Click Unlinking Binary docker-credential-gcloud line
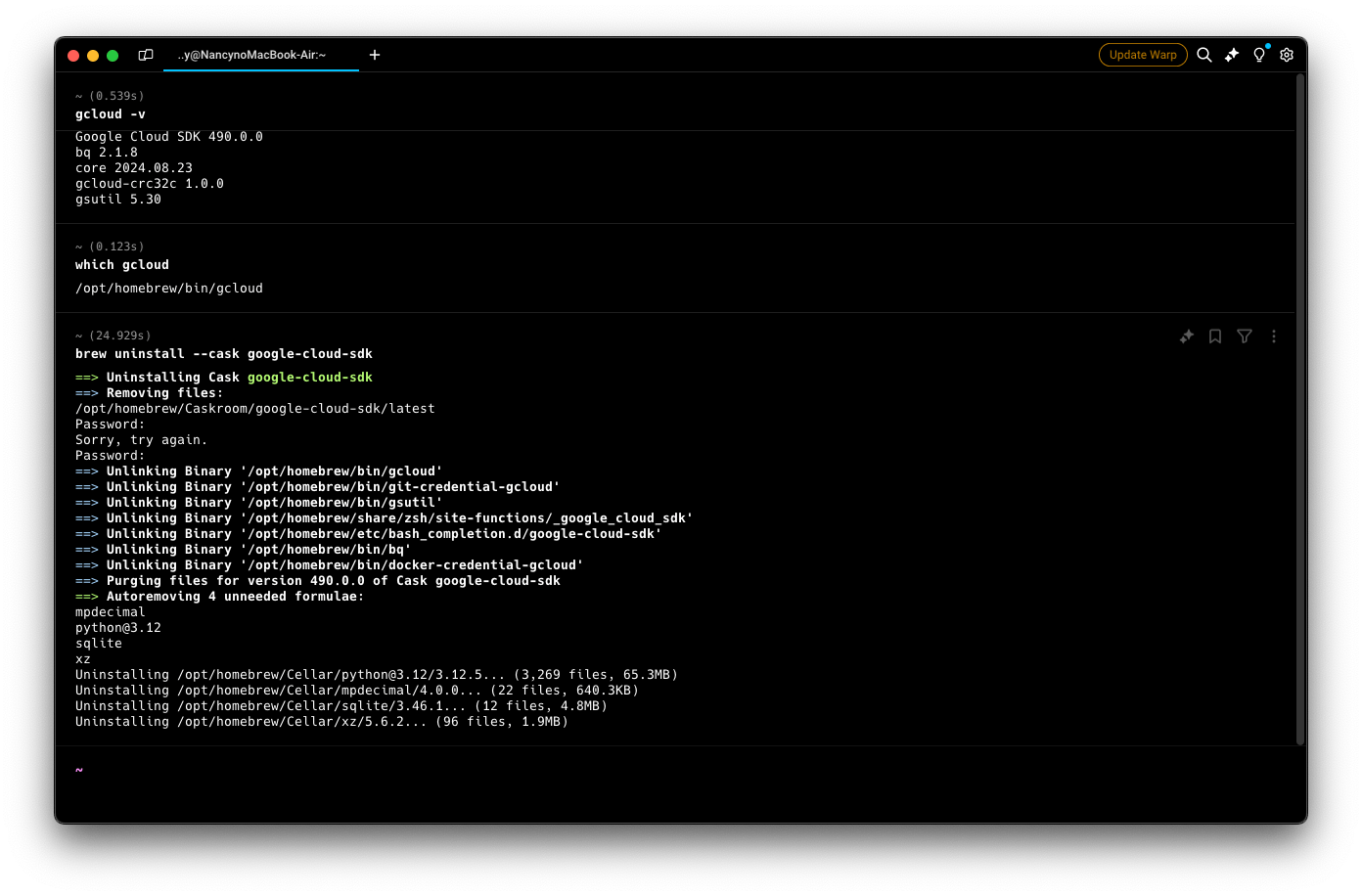 coord(330,565)
